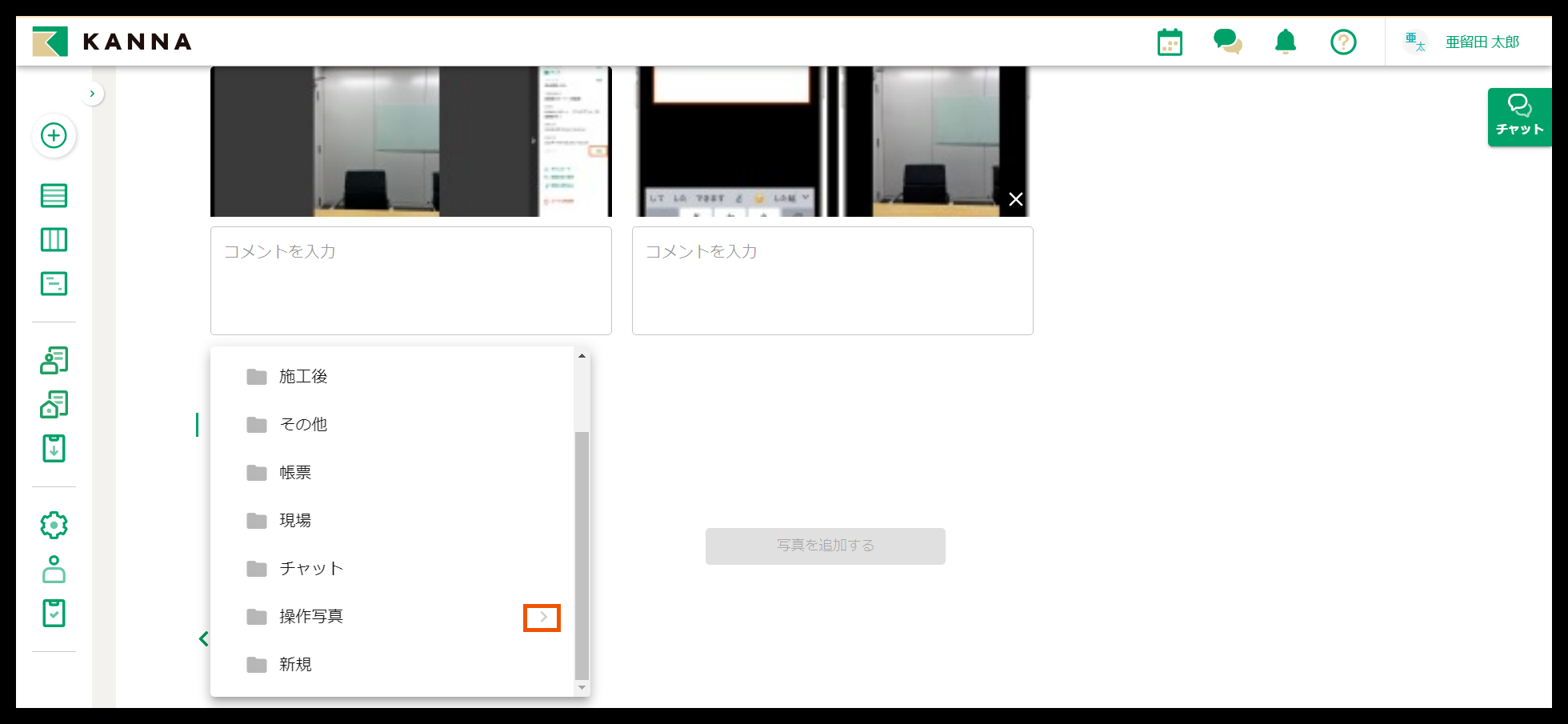
Task: Open the column board view icon
Action: (54, 239)
